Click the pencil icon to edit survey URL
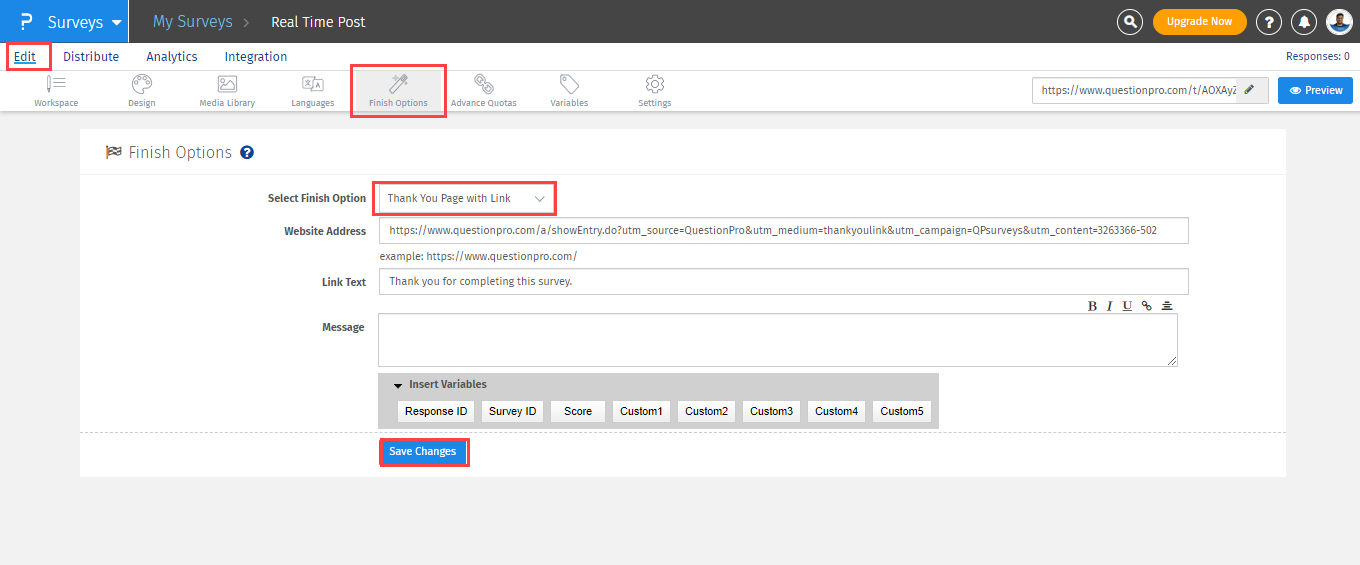The width and height of the screenshot is (1360, 565). [x=1249, y=90]
